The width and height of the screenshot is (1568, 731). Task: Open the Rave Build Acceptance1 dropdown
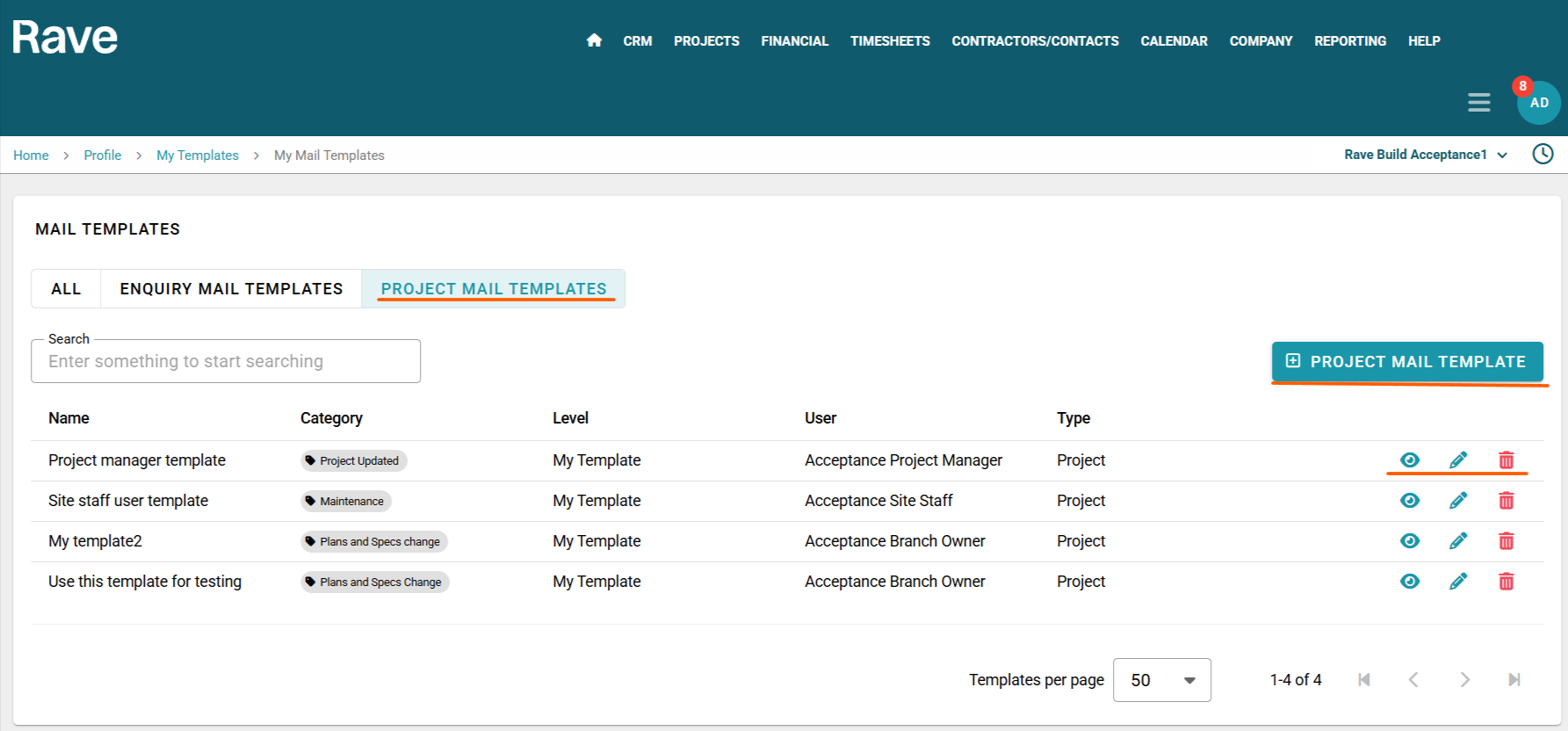click(1425, 155)
